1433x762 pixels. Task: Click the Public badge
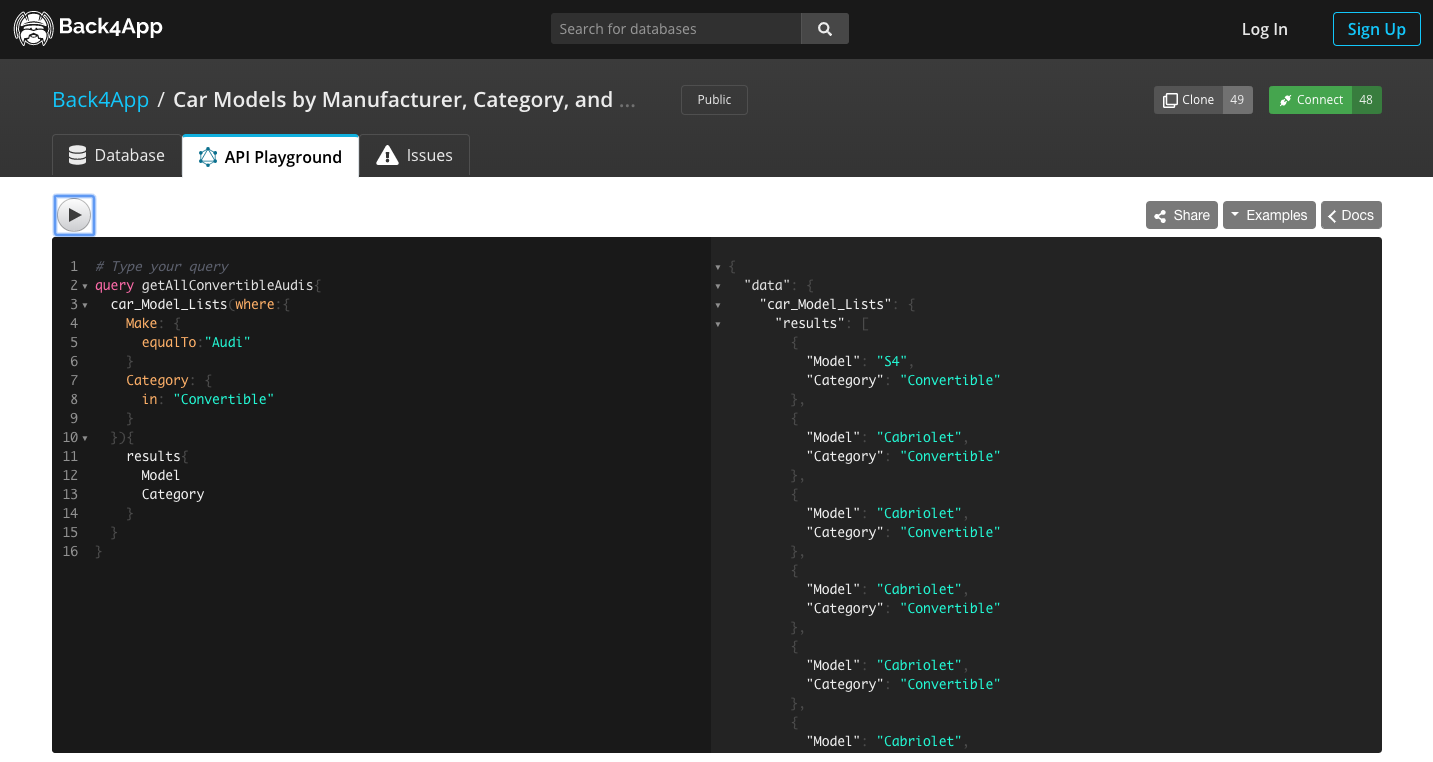coord(714,100)
